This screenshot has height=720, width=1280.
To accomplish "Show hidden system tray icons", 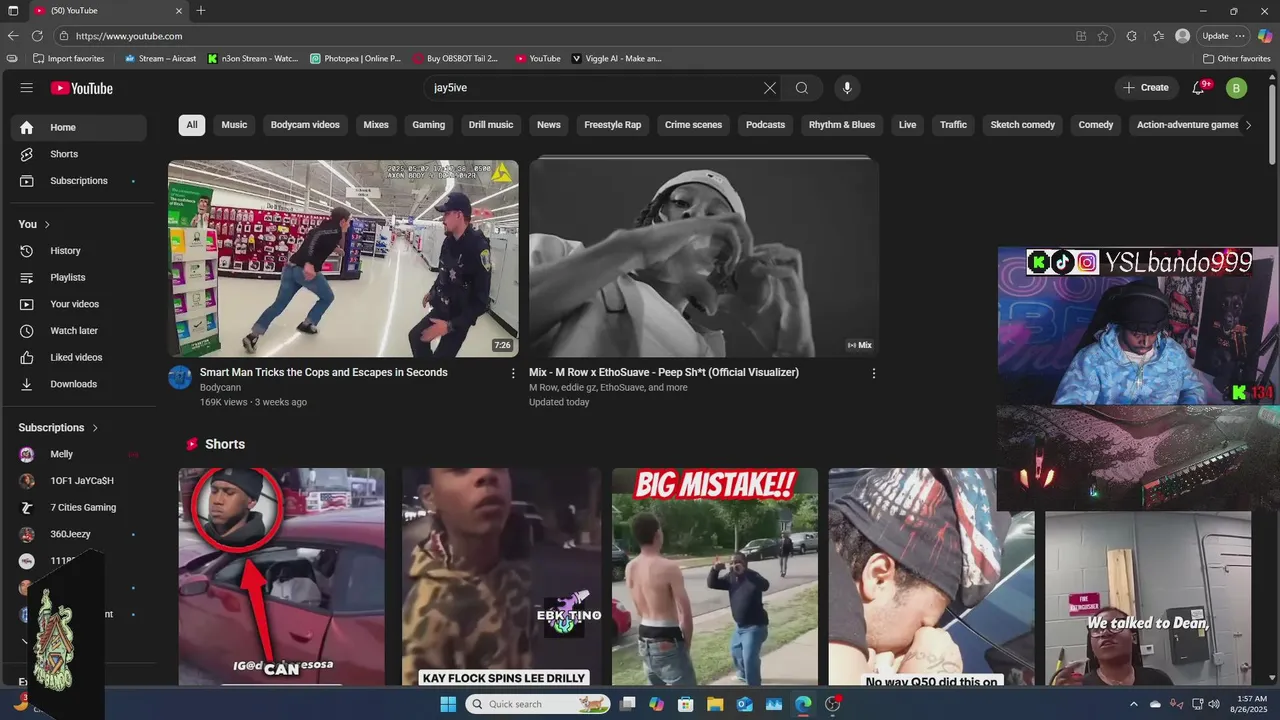I will coord(1133,704).
